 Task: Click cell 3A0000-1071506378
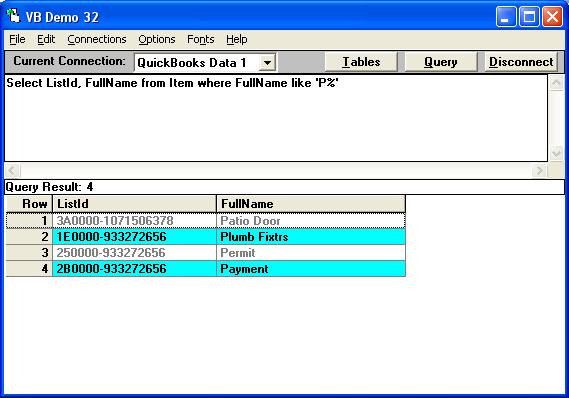[135, 221]
